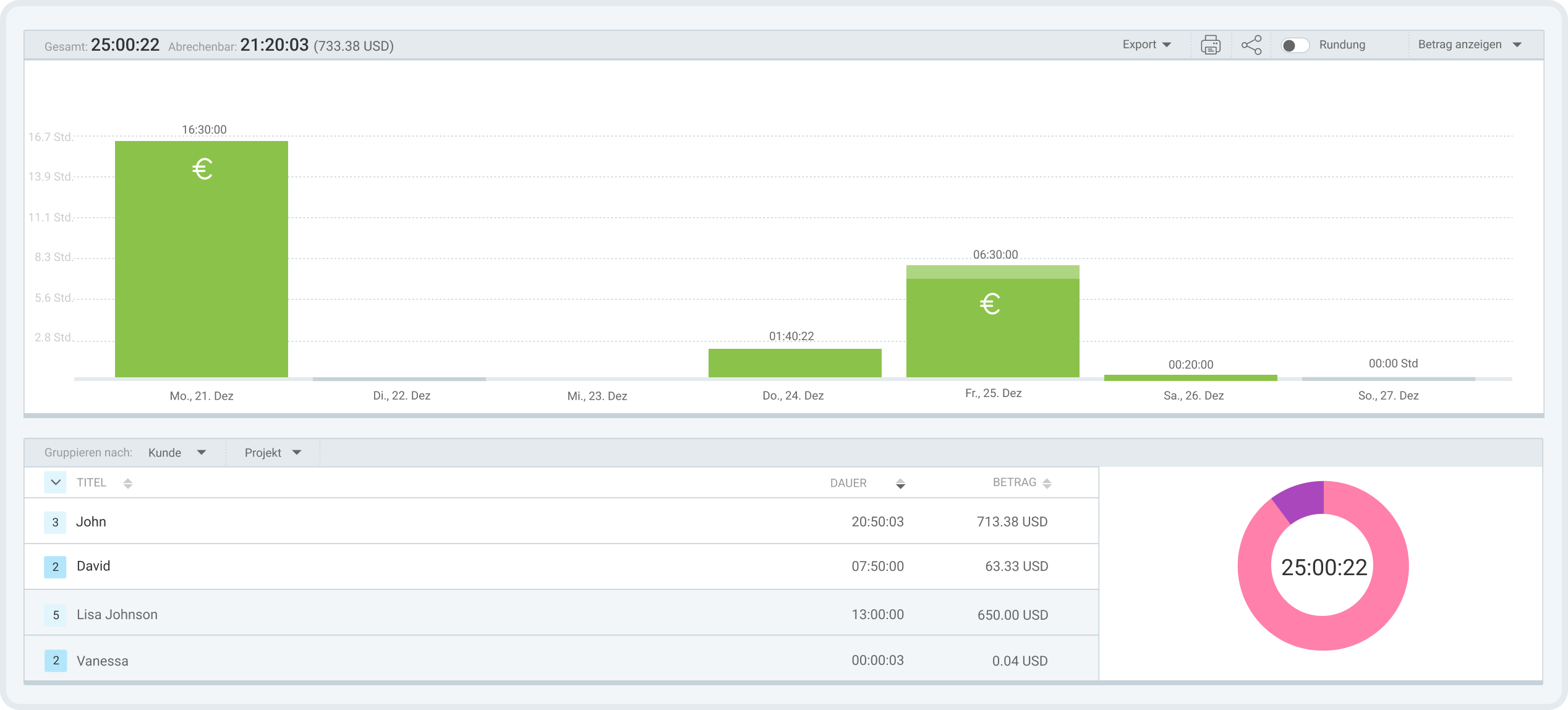
Task: Click the count badge next to Lisa Johnson
Action: click(55, 614)
